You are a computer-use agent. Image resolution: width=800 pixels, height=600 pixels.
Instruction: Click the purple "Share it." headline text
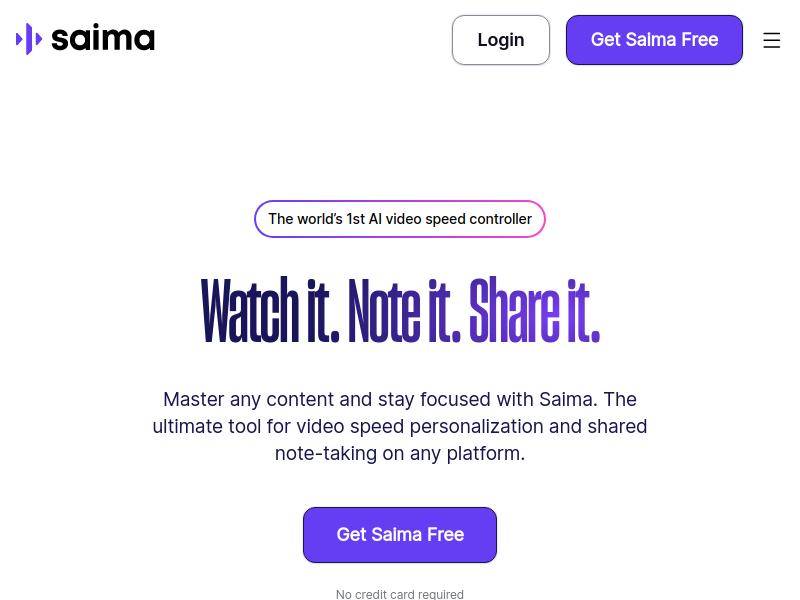534,311
